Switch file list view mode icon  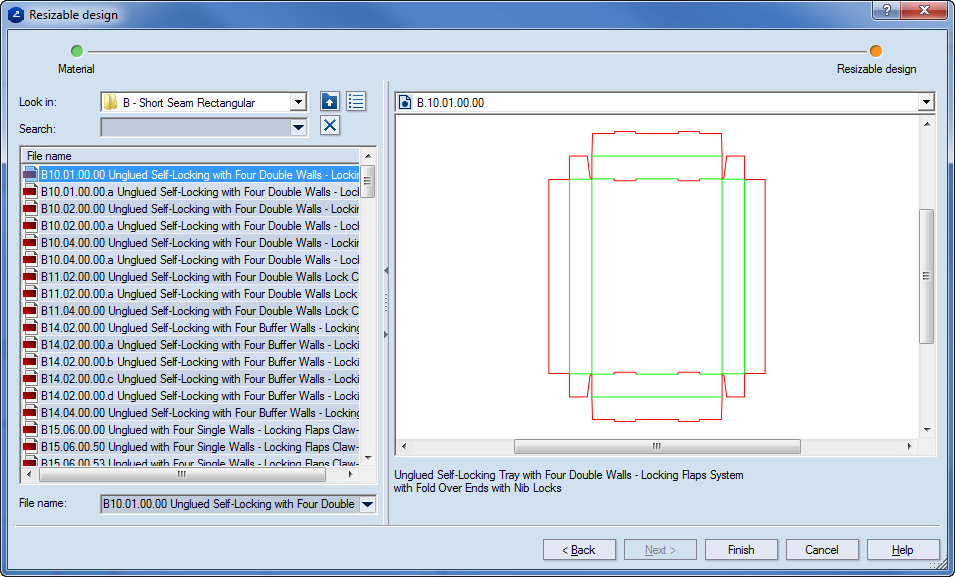click(x=357, y=102)
